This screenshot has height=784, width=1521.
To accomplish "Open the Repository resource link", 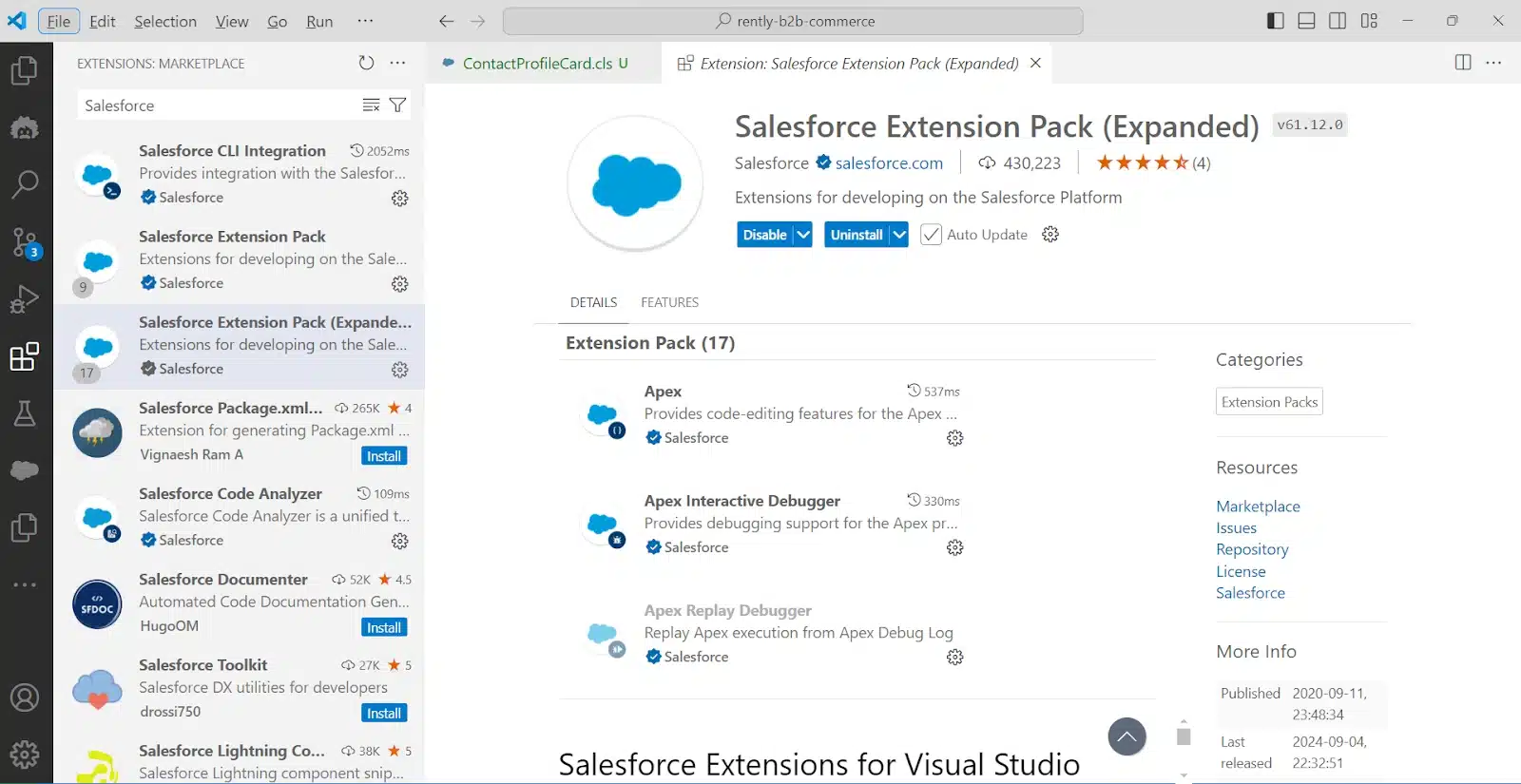I will point(1252,549).
